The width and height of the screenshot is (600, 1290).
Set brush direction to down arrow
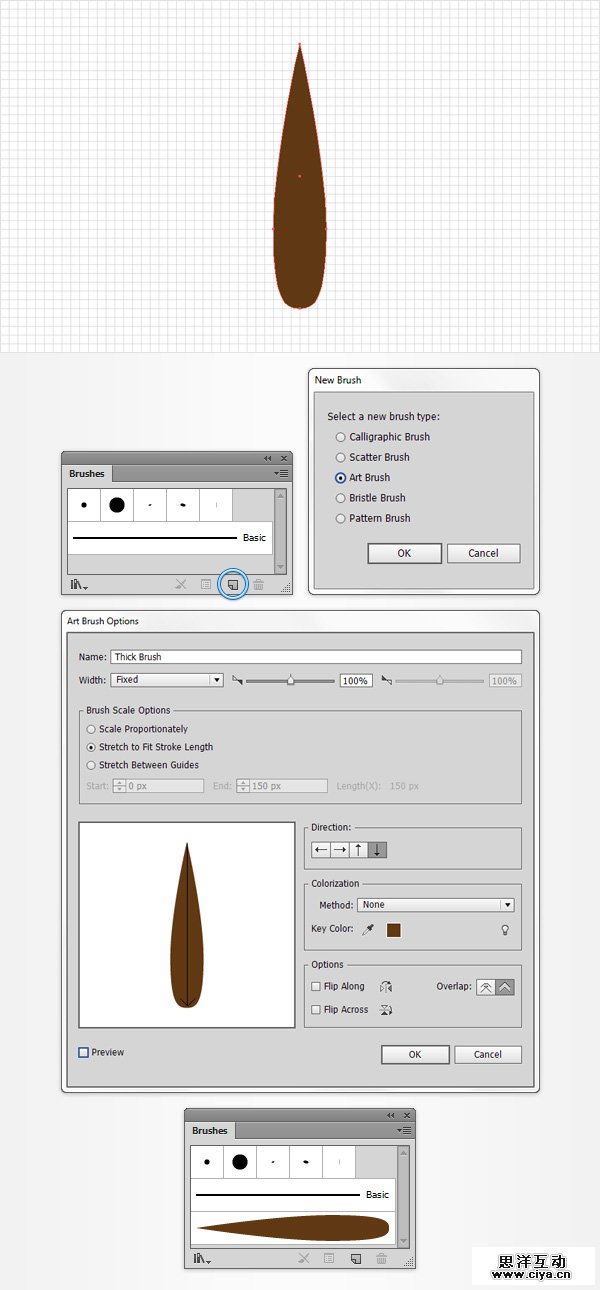(378, 850)
